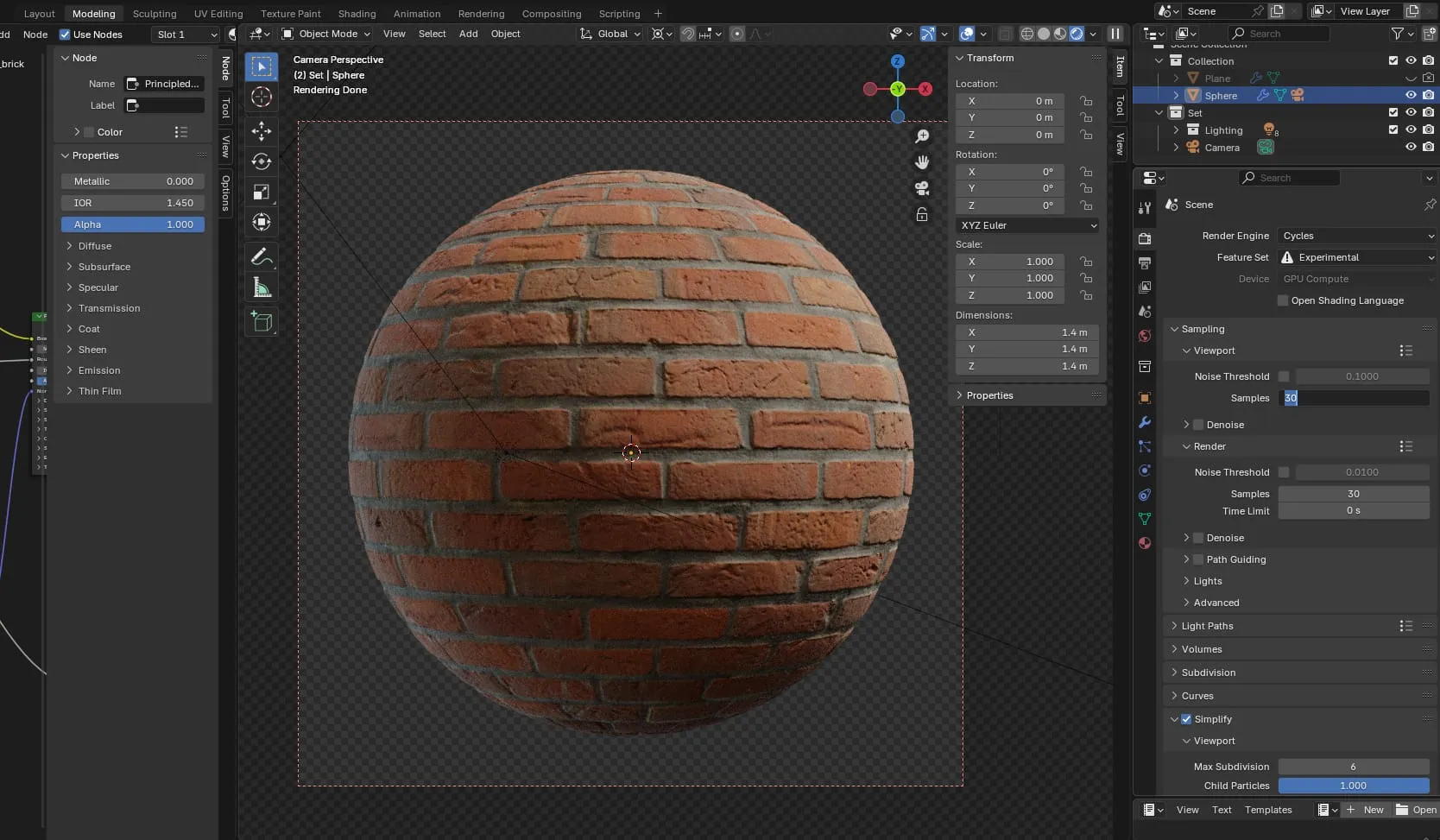Open the XYZ Euler rotation mode dropdown

1027,225
